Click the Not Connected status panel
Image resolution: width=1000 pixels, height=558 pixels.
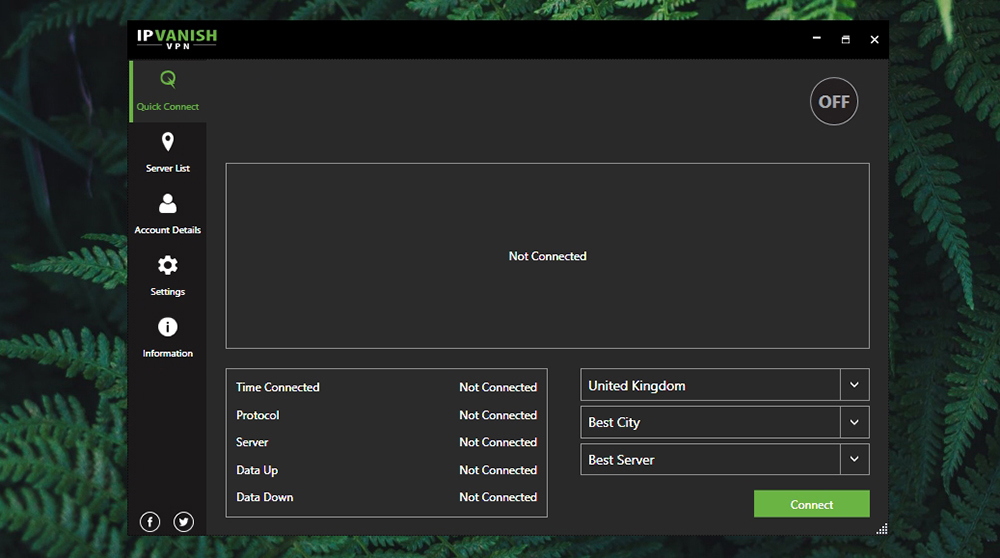pos(547,256)
